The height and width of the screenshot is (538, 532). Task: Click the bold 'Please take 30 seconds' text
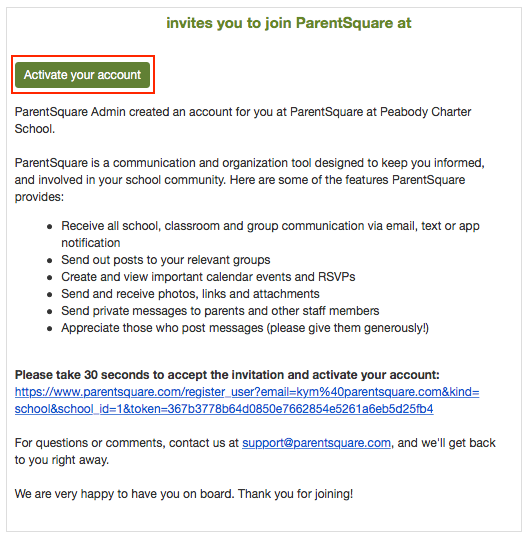point(227,375)
